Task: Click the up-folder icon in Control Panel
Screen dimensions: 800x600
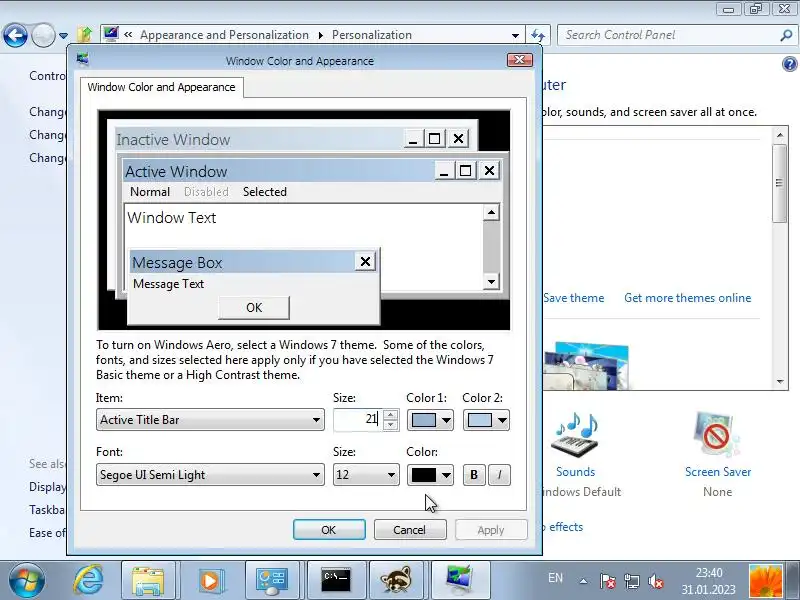Action: (x=85, y=35)
